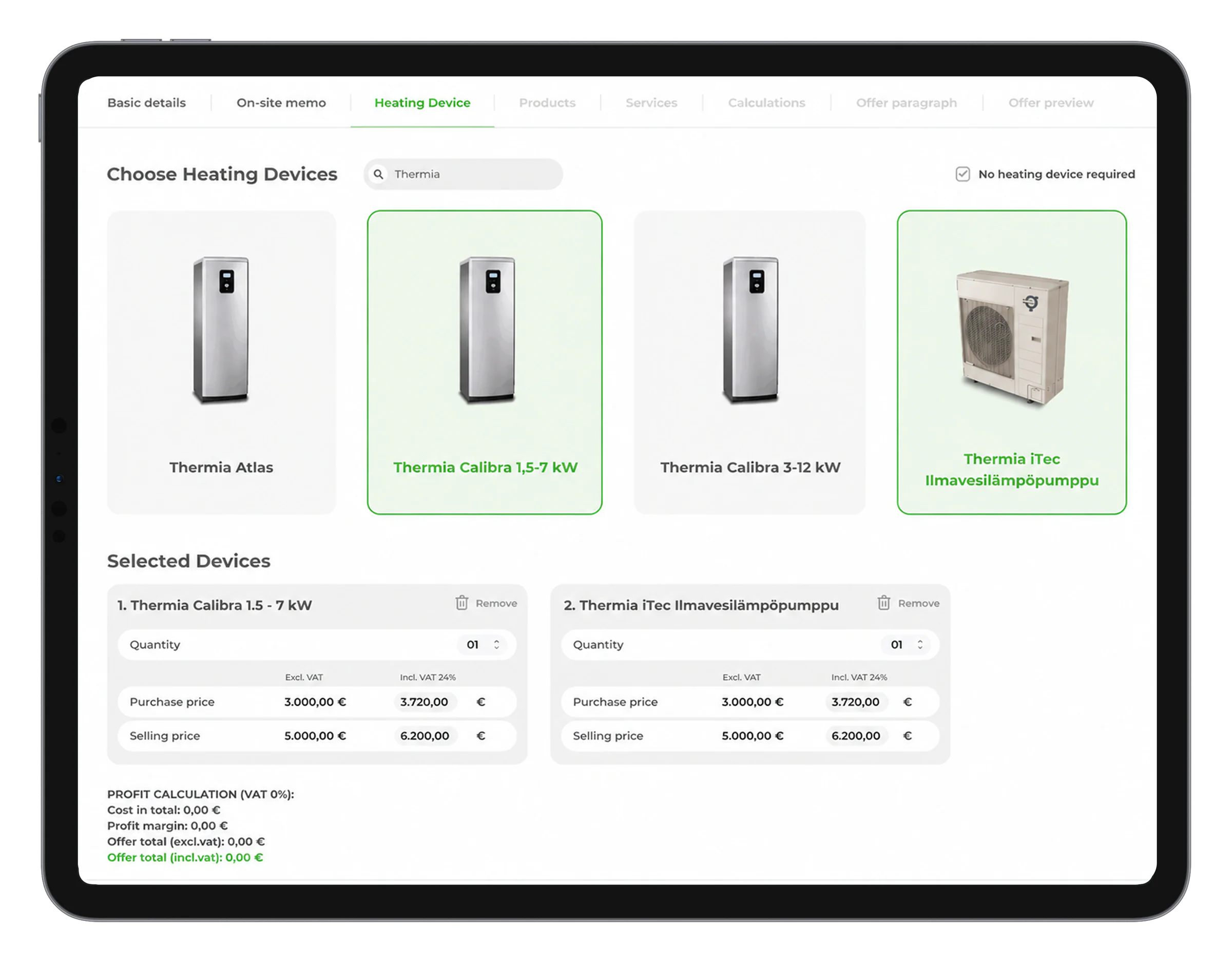Edit Calibra purchase price incl. VAT 3.720,00

(425, 702)
